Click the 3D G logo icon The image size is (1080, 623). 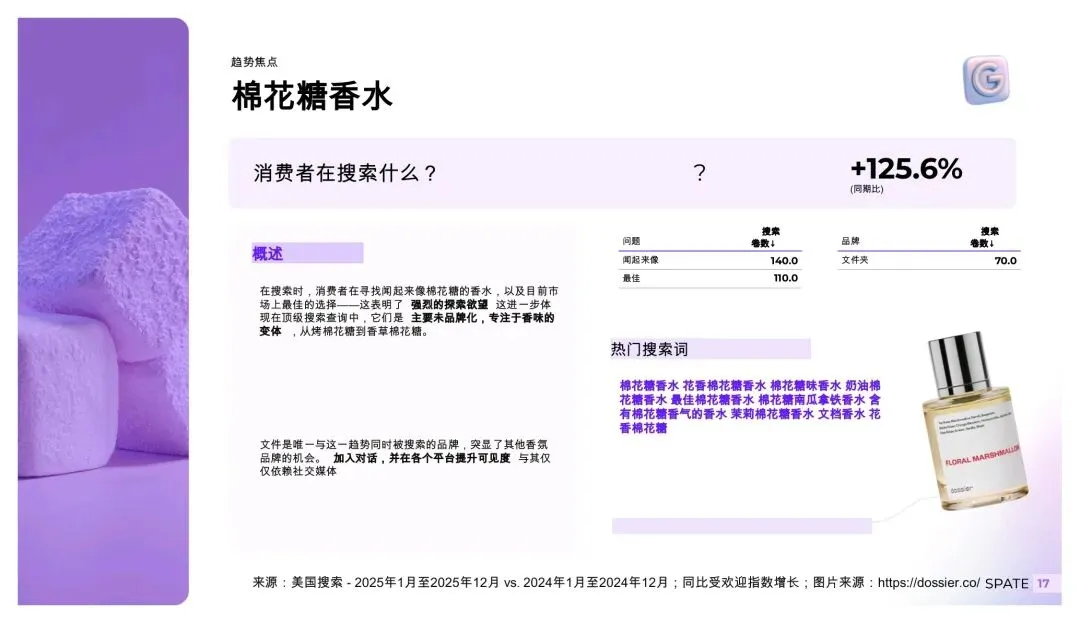point(986,80)
